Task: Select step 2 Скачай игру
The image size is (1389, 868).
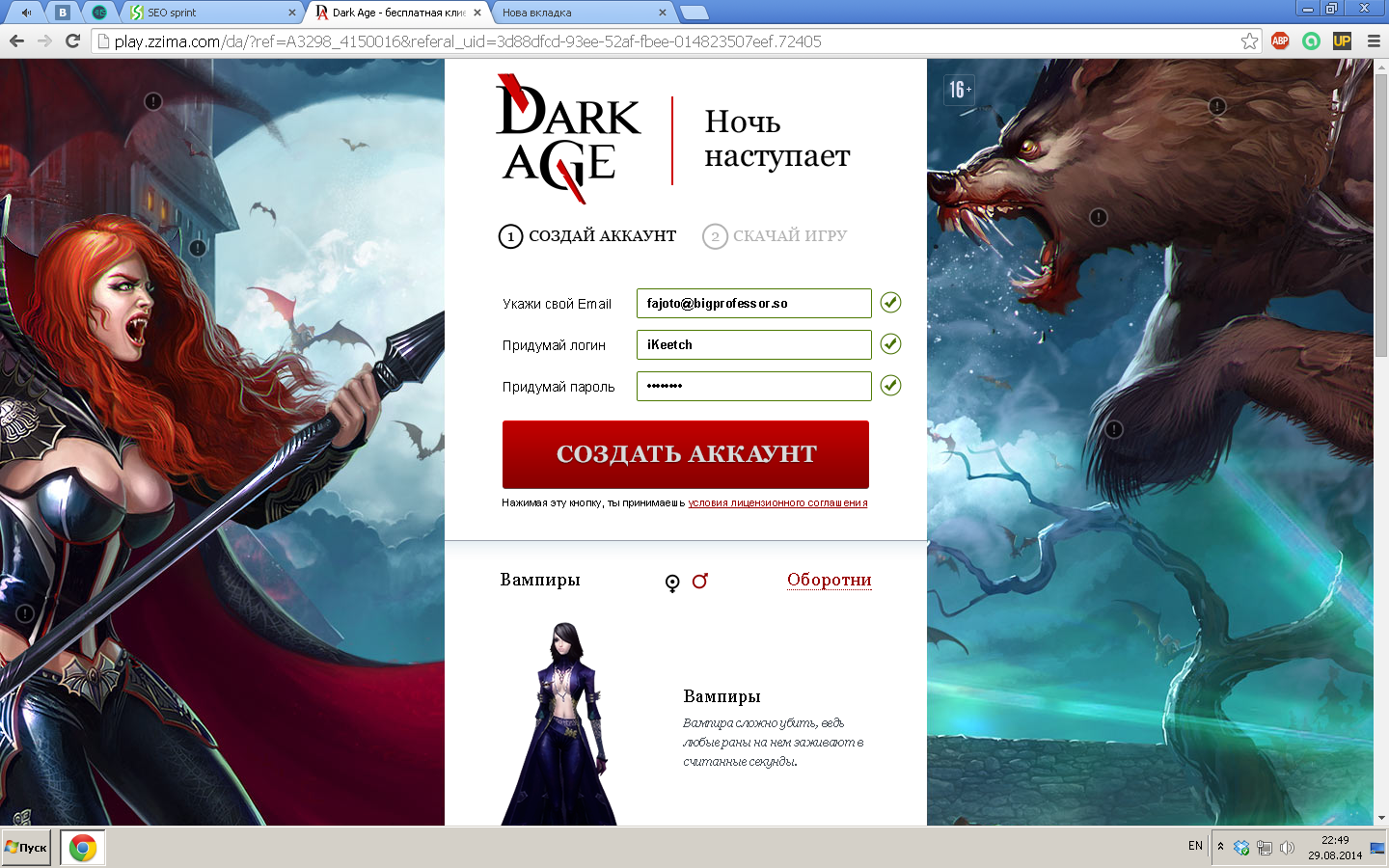Action: point(775,236)
